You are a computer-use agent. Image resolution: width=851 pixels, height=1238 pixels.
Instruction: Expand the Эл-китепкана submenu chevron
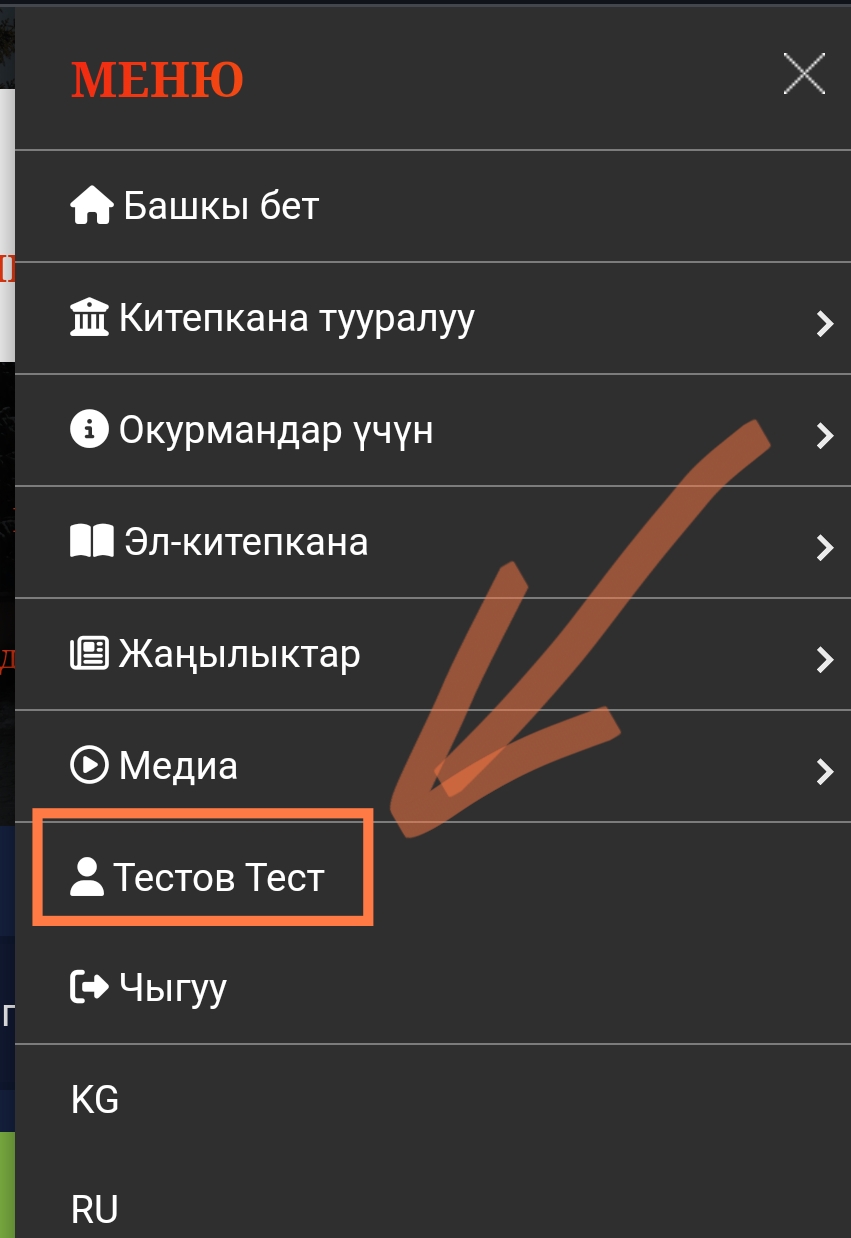pyautogui.click(x=824, y=547)
